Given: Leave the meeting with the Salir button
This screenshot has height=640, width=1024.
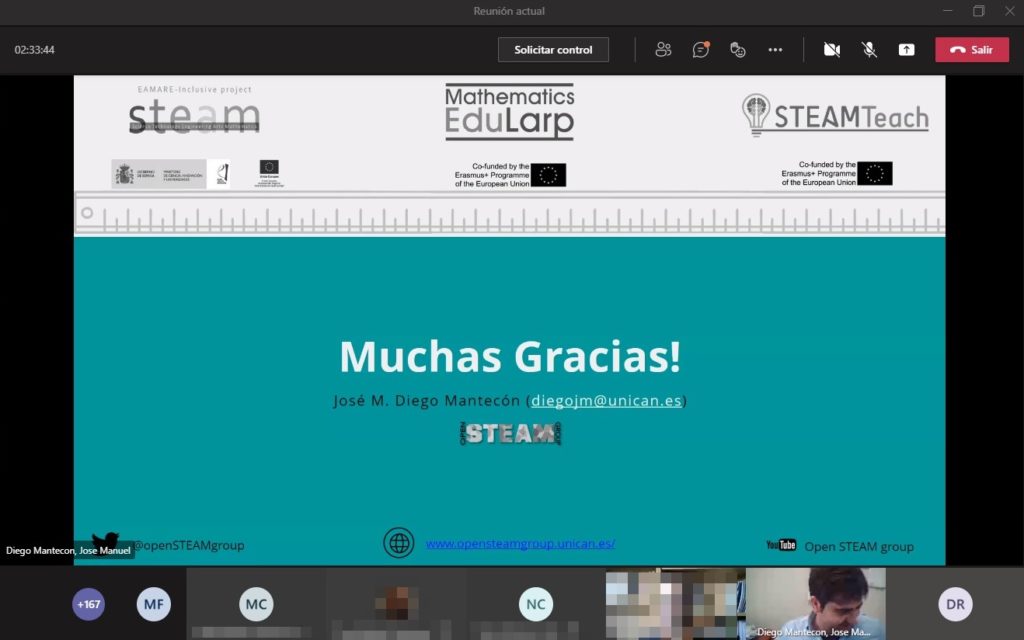Looking at the screenshot, I should click(972, 50).
